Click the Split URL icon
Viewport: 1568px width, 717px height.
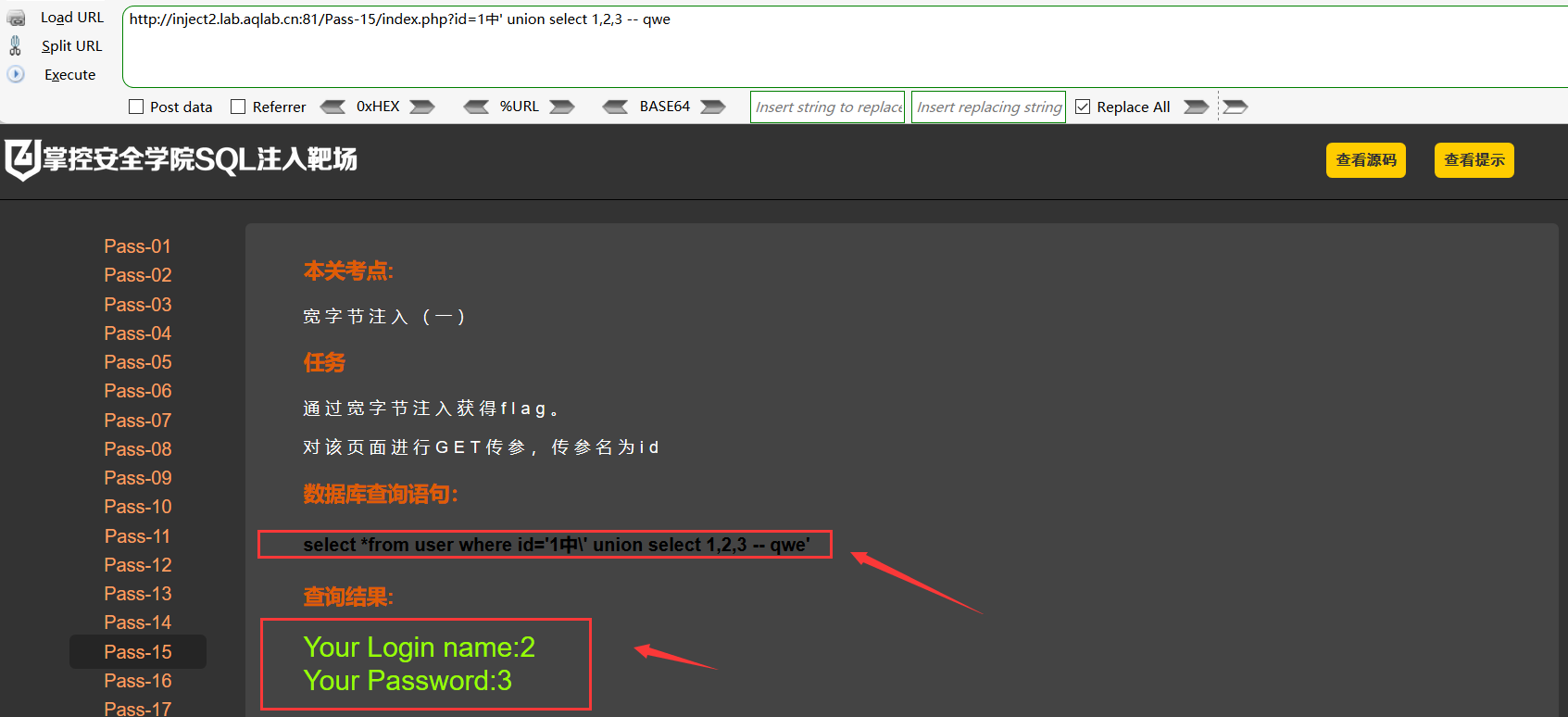(x=15, y=45)
